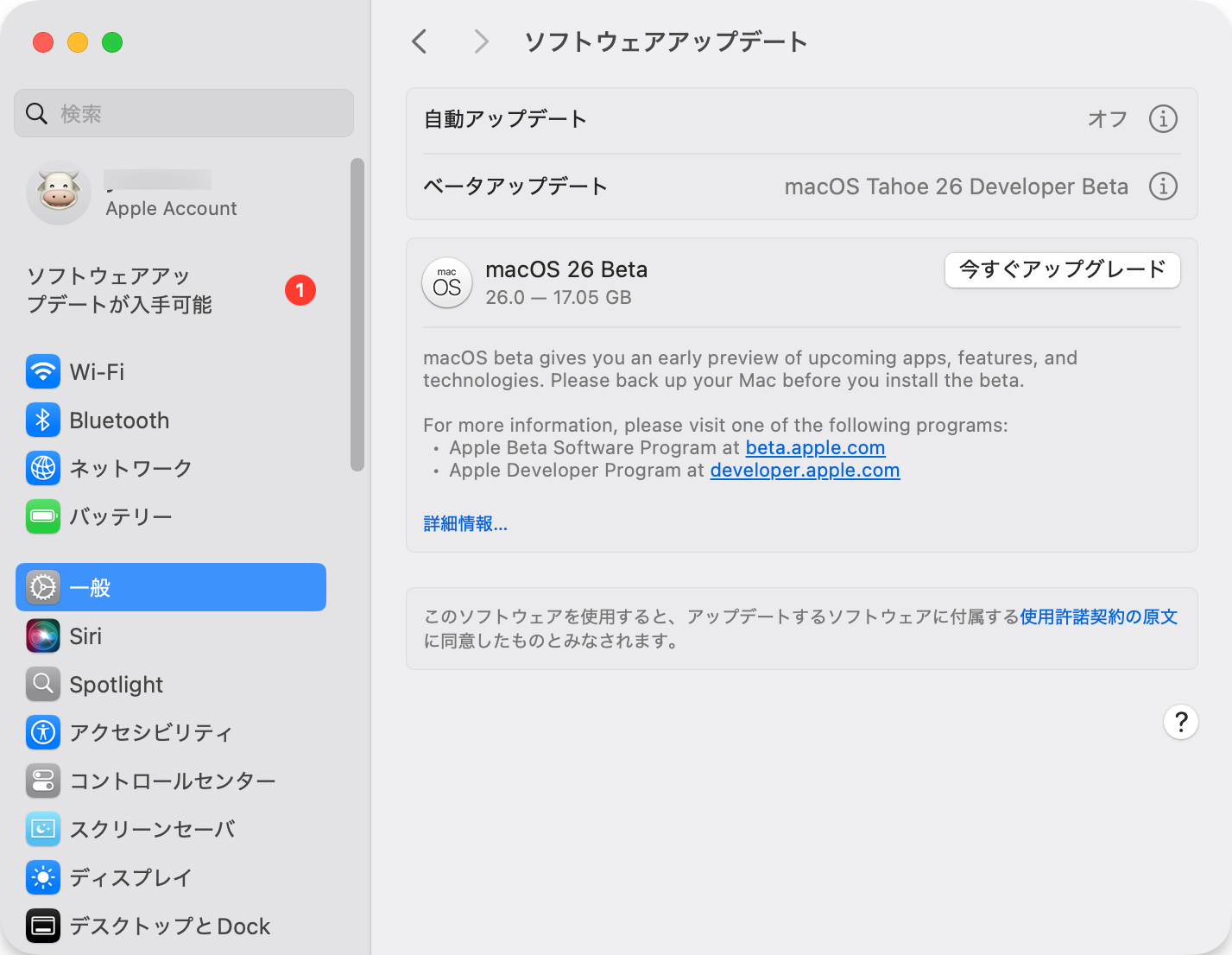Viewport: 1232px width, 955px height.
Task: Click the オフ value text
Action: click(x=1108, y=118)
